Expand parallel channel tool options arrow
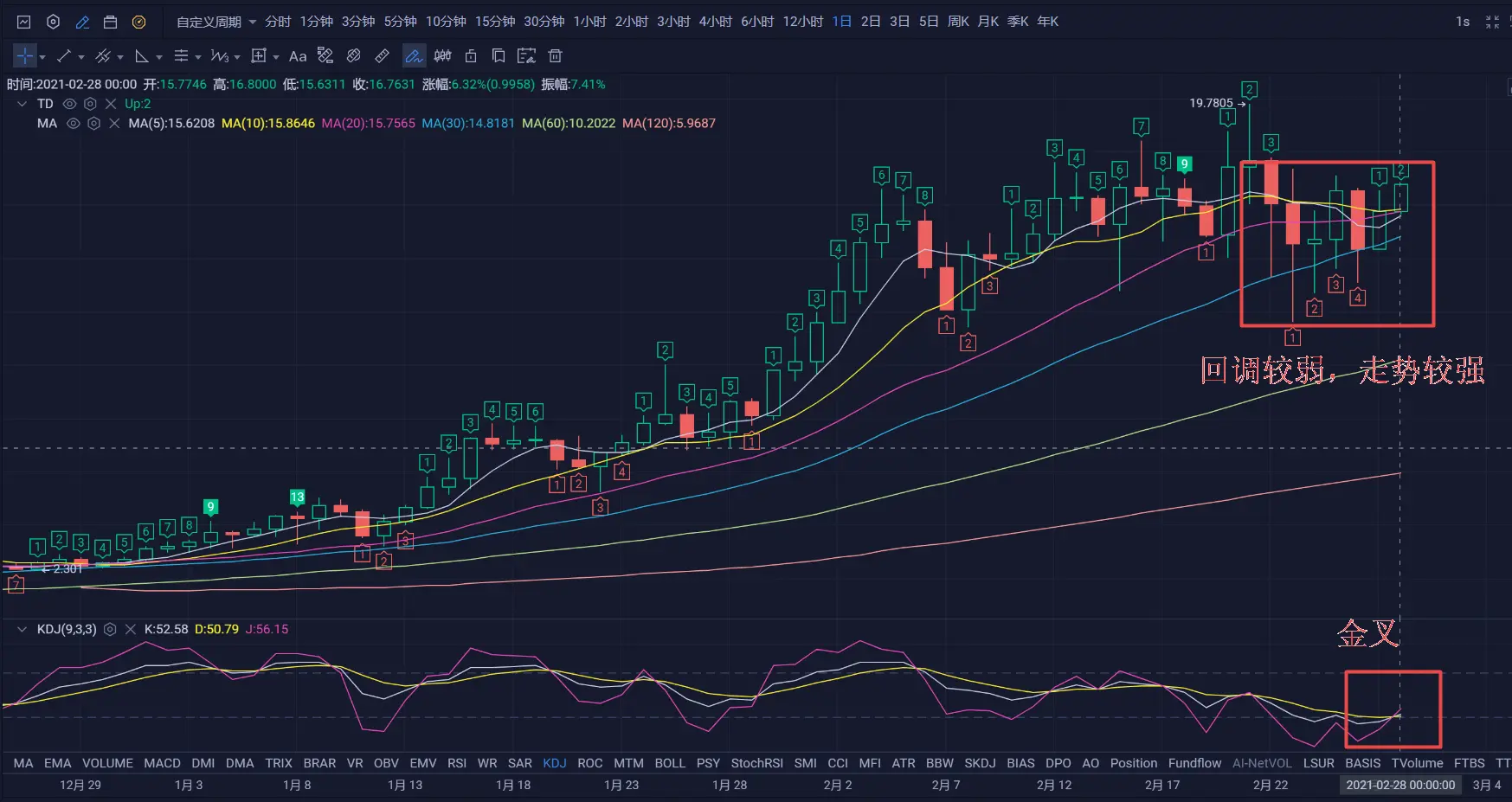 [120, 57]
